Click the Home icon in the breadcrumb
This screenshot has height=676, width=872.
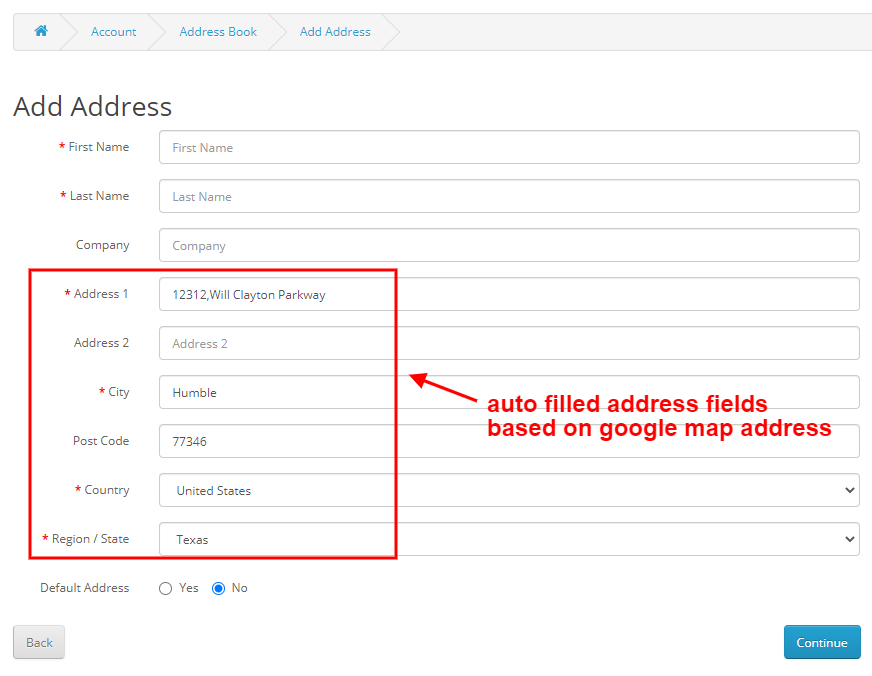pos(40,31)
